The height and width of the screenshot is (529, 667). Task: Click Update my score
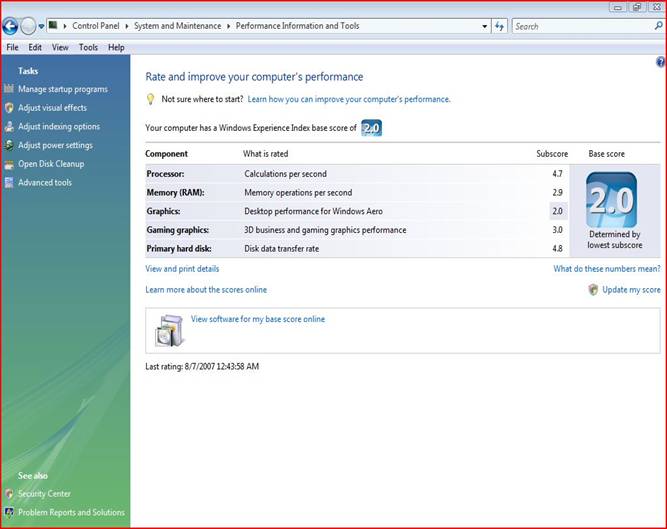click(631, 290)
